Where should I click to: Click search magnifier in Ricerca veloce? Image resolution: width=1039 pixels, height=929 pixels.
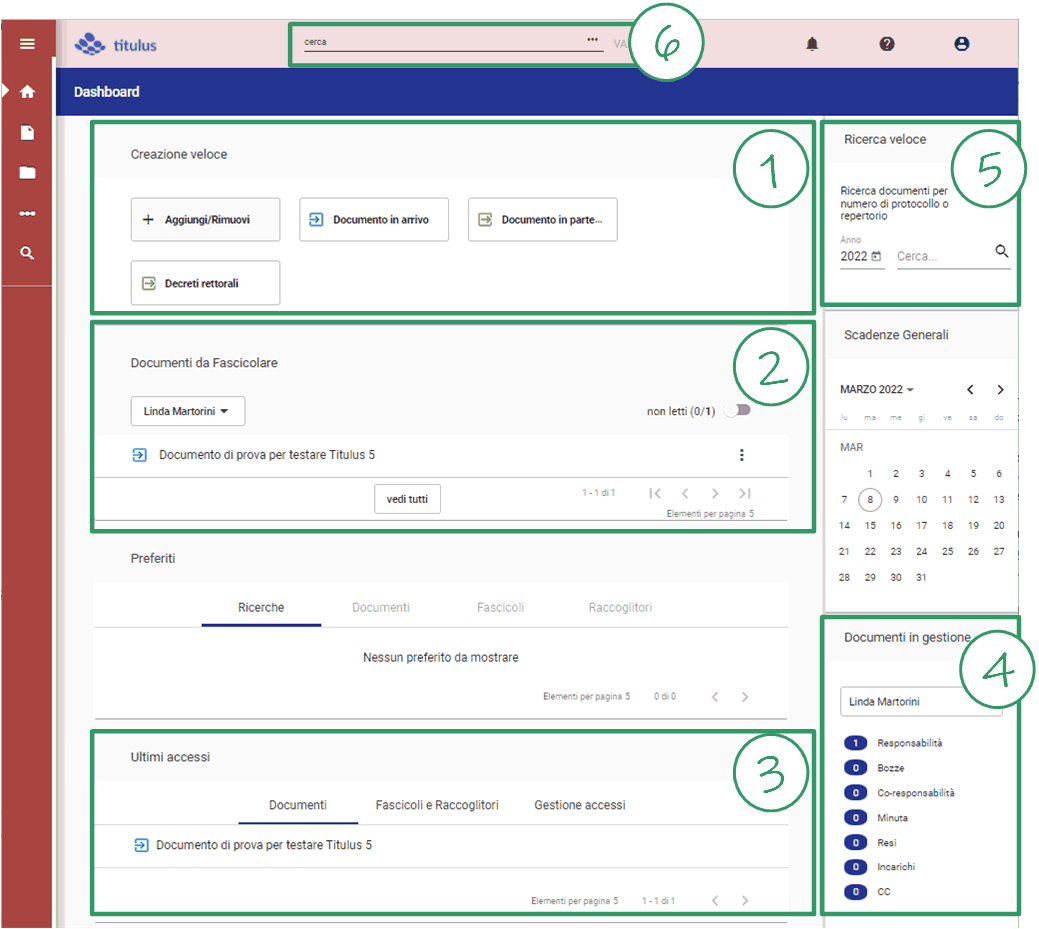tap(1002, 252)
